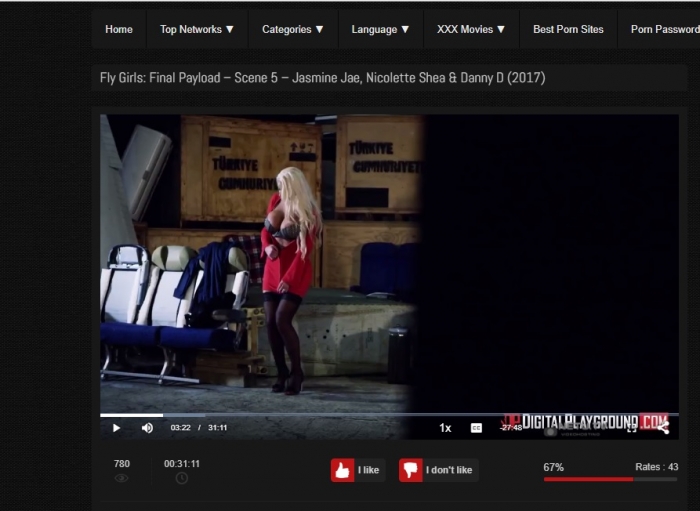The height and width of the screenshot is (511, 700).
Task: Expand the Categories dropdown menu
Action: coord(293,29)
